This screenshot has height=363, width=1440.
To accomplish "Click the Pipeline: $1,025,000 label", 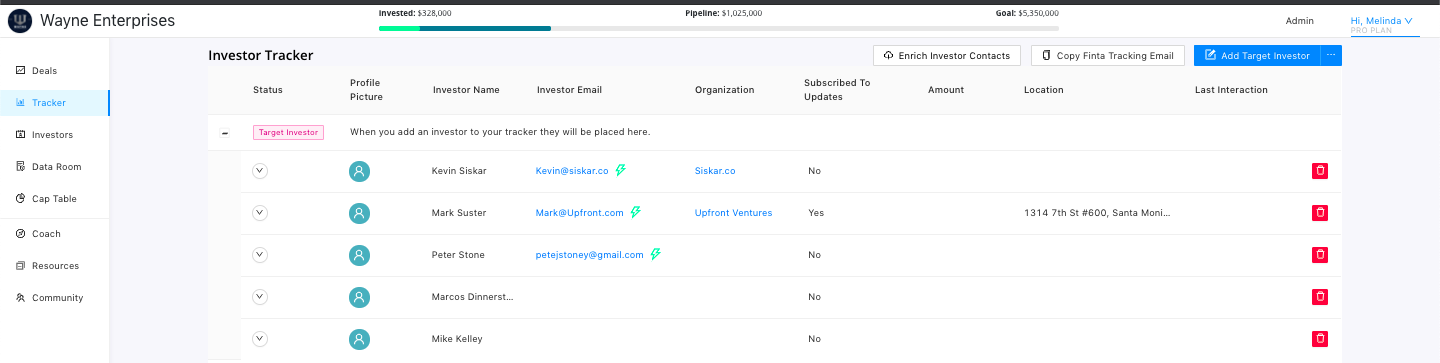I will coord(724,14).
